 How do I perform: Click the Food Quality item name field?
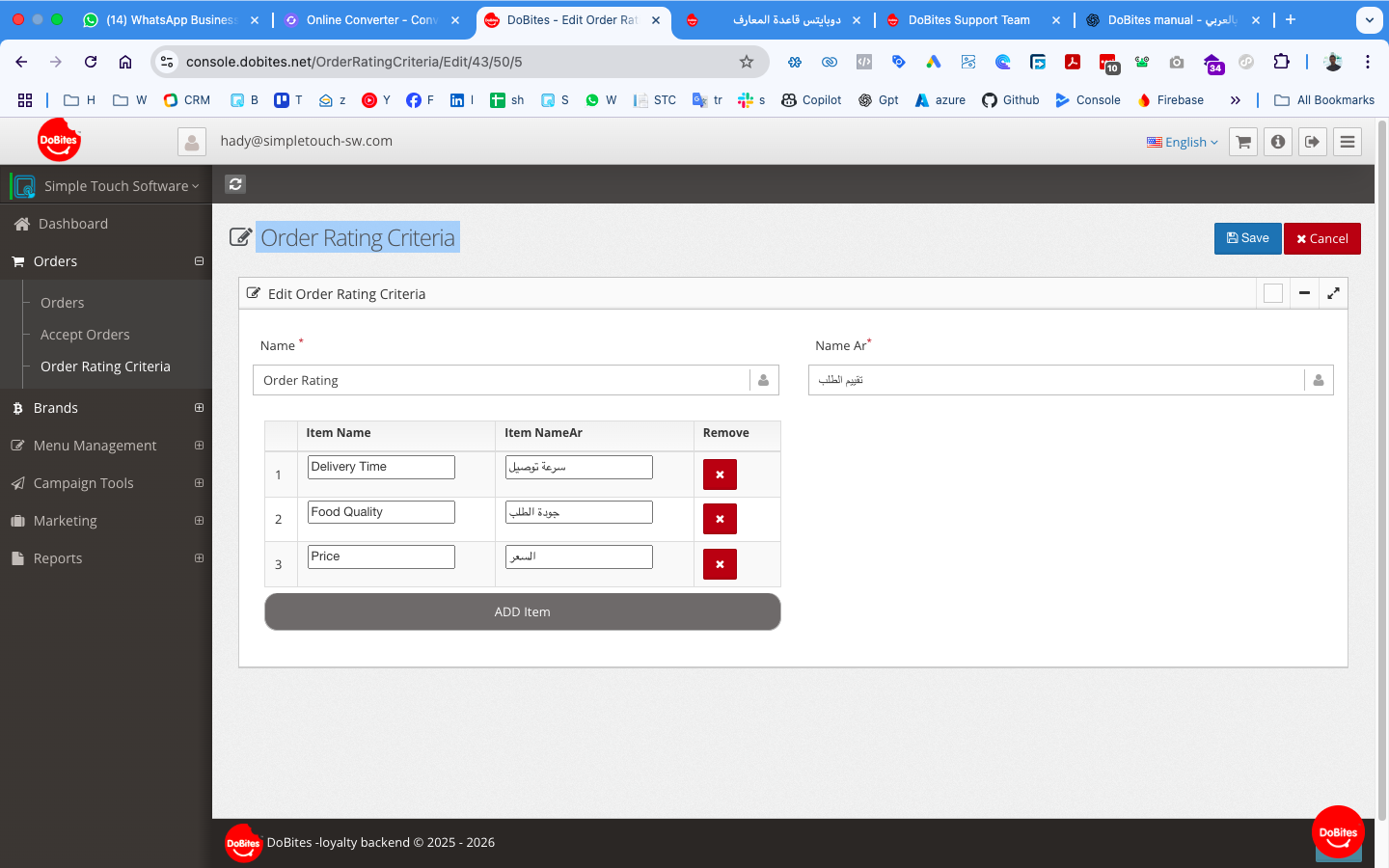pyautogui.click(x=381, y=512)
